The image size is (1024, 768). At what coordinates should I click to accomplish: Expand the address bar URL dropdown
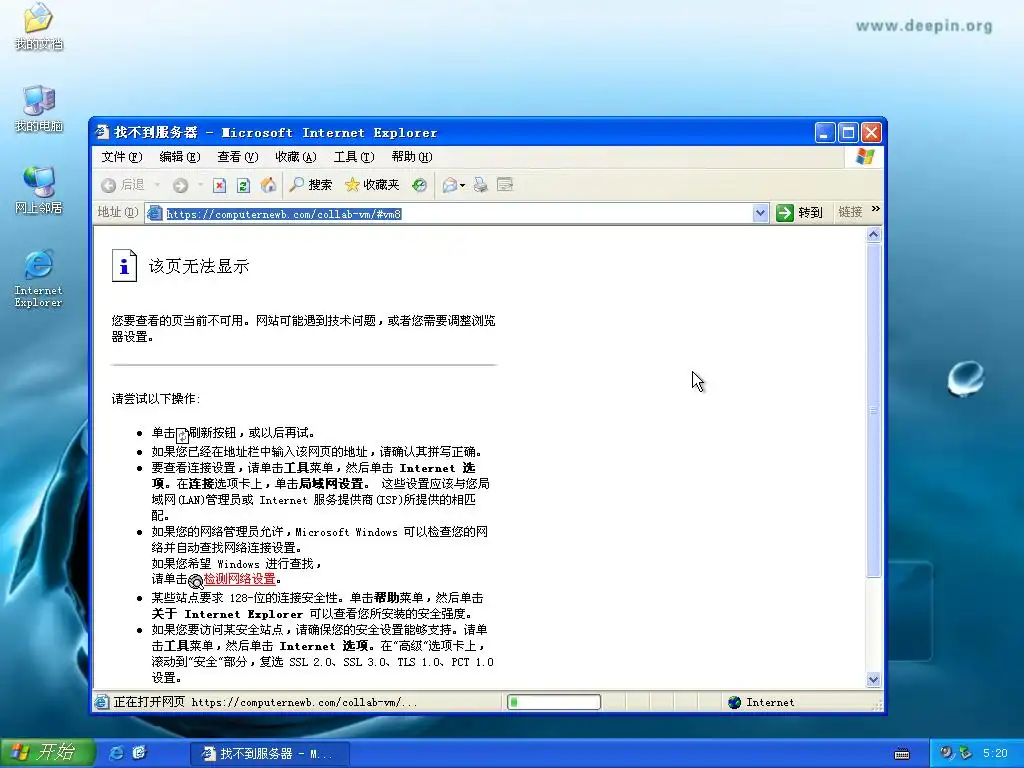pos(760,213)
